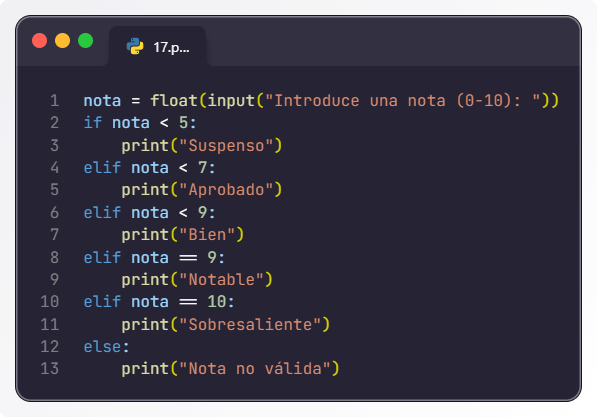Select the 17.p... file tab
The width and height of the screenshot is (597, 417).
(x=158, y=46)
